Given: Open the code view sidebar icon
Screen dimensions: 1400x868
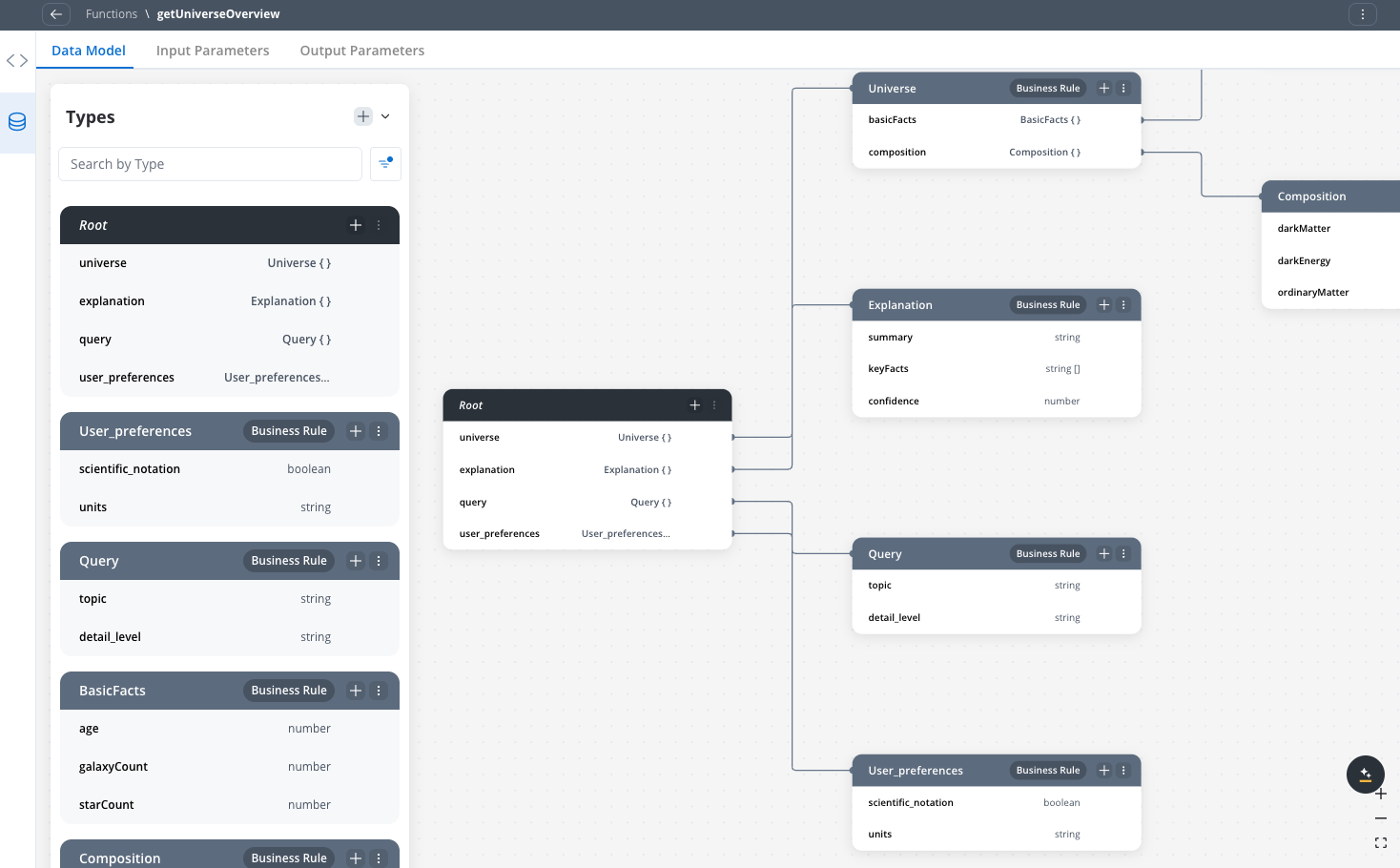Looking at the screenshot, I should [x=17, y=61].
